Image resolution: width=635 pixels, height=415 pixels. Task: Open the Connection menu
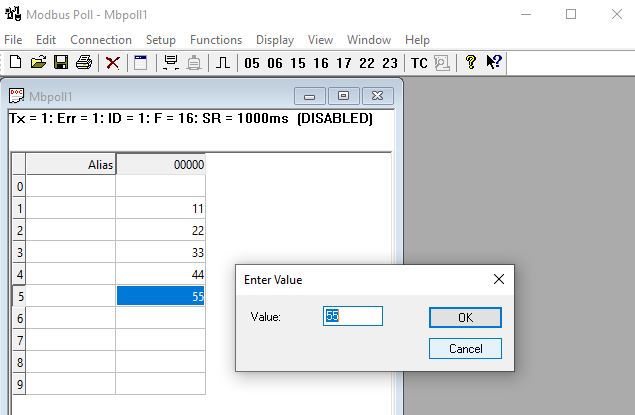[x=101, y=40]
